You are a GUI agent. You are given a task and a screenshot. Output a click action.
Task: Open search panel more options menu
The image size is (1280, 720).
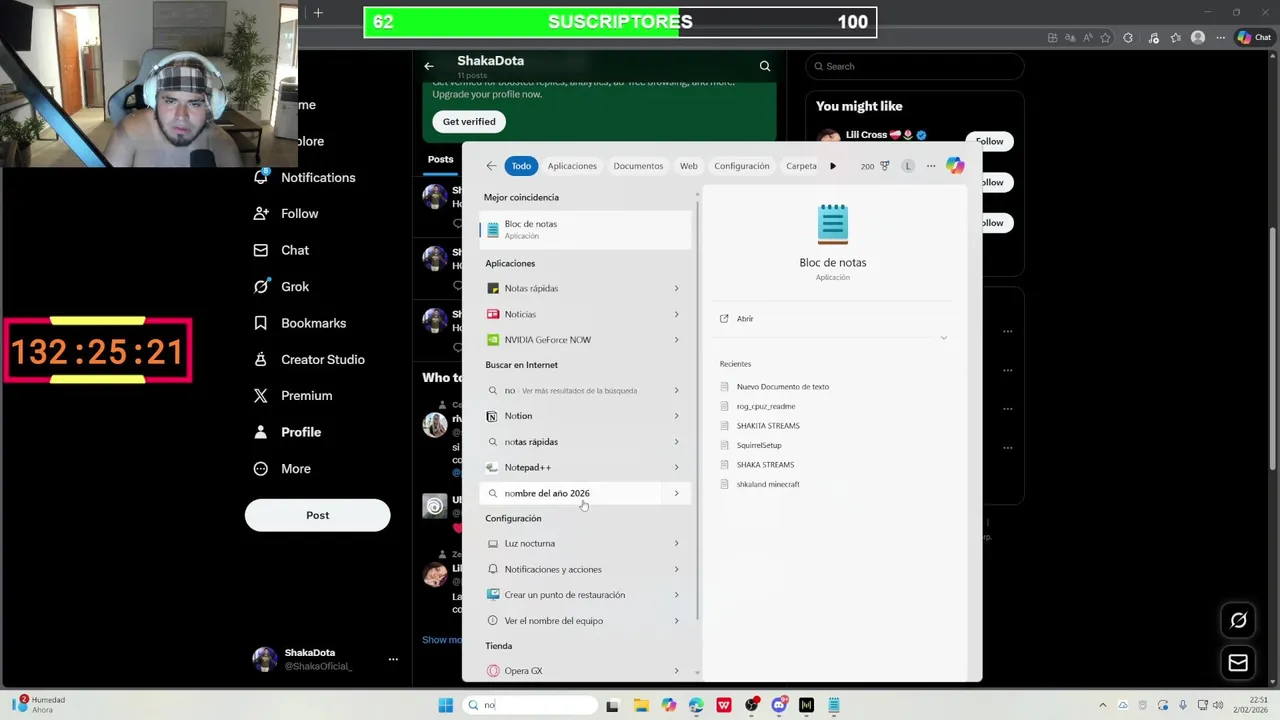pos(931,166)
